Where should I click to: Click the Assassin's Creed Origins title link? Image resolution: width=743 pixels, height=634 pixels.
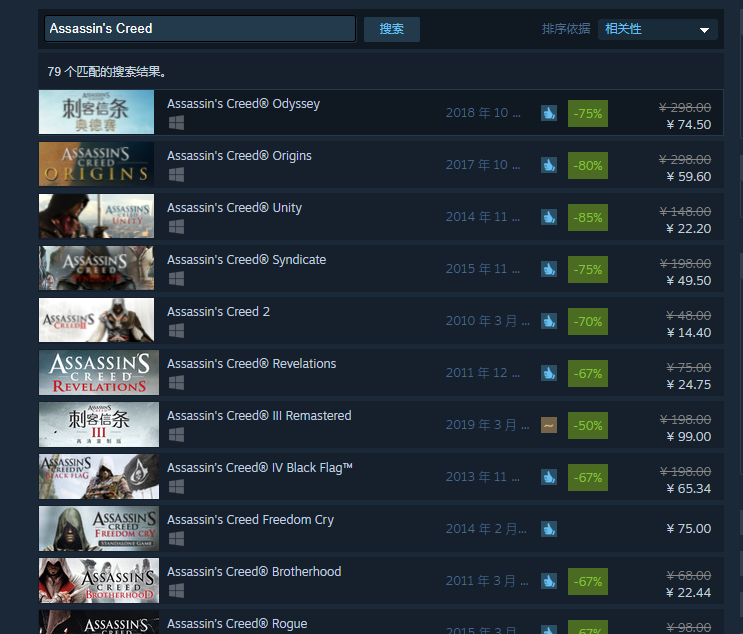[x=239, y=156]
